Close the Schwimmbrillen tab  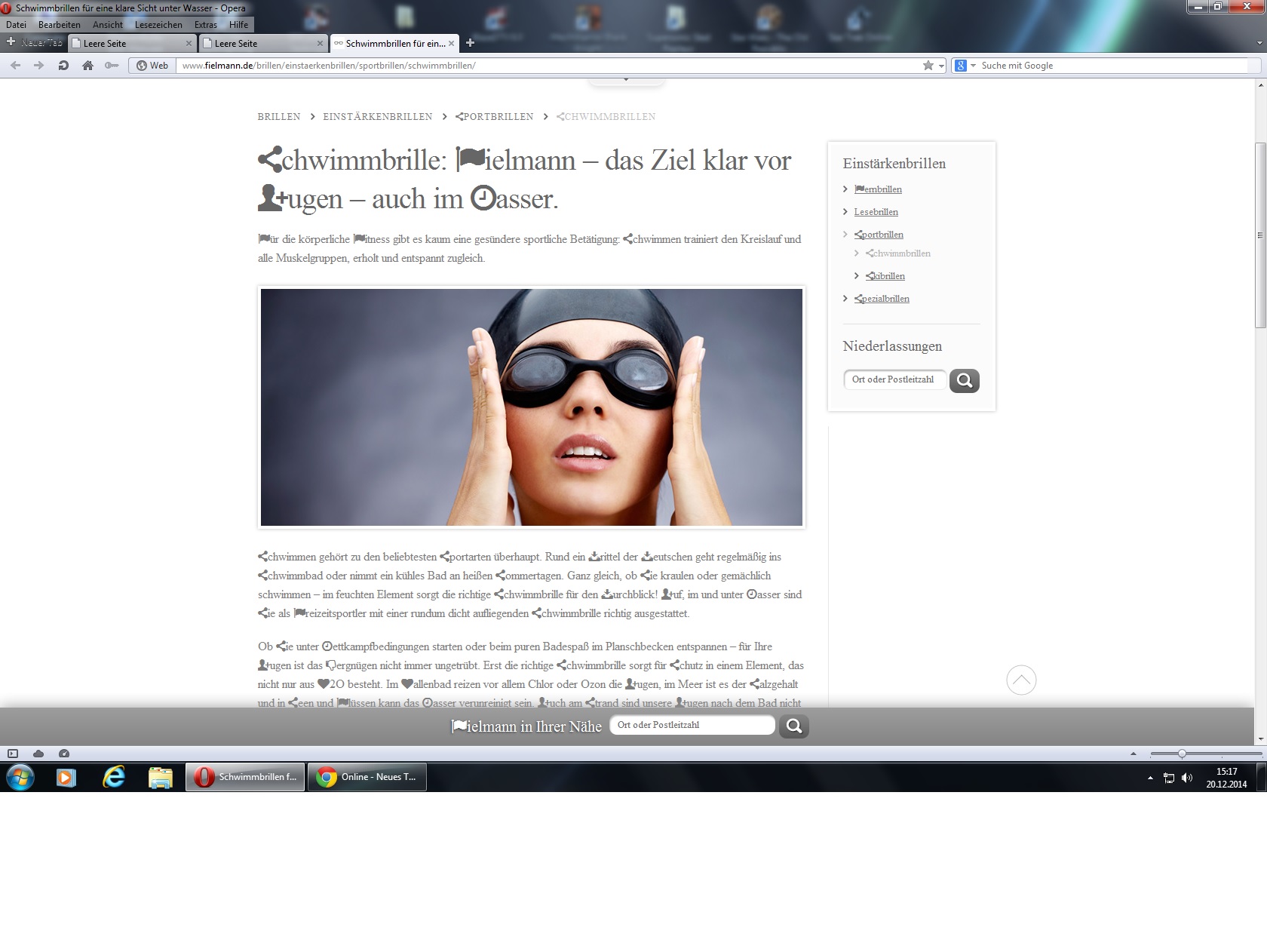click(x=451, y=44)
